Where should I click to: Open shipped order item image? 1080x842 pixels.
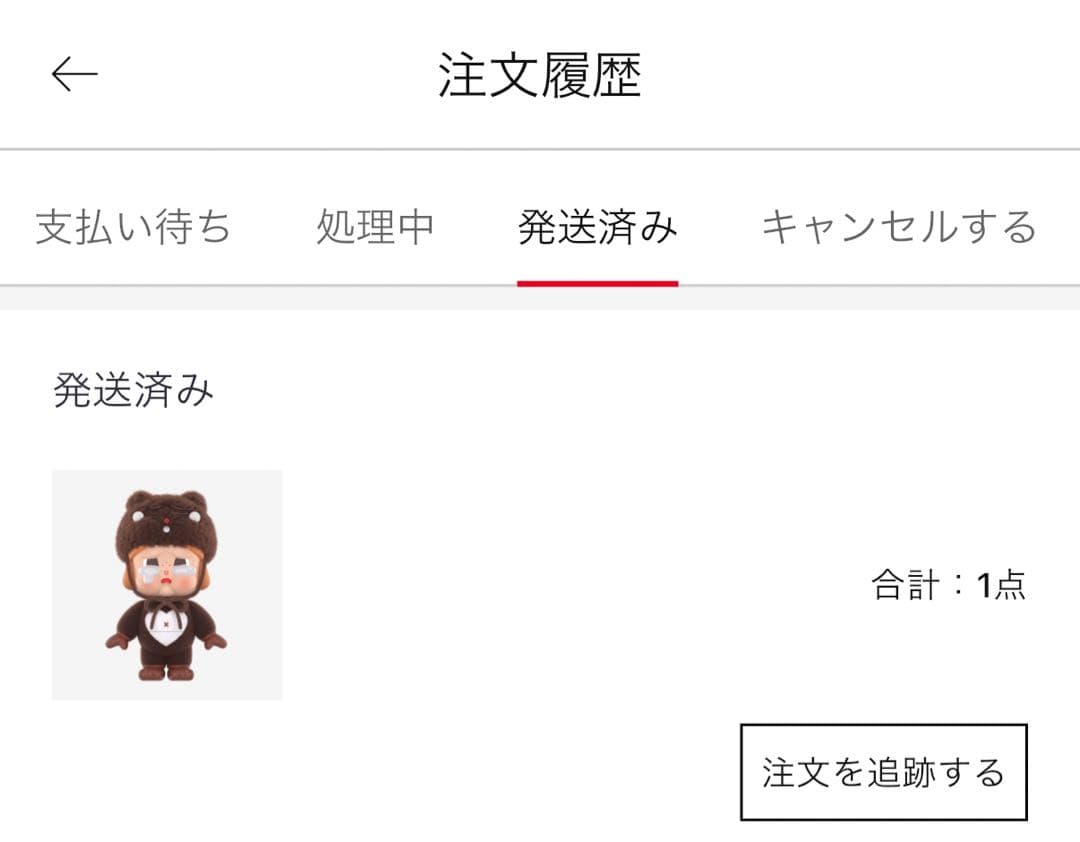point(167,585)
